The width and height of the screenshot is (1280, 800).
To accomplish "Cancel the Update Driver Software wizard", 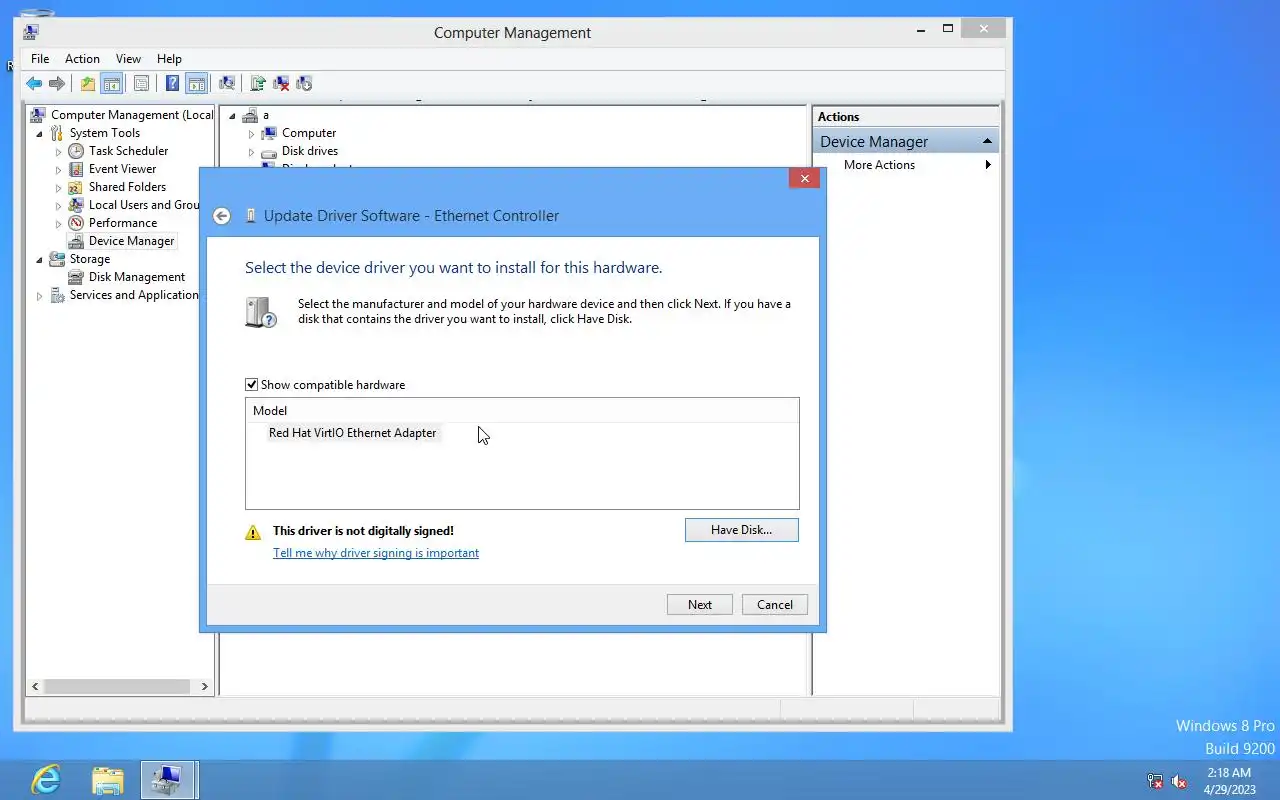I will point(775,605).
